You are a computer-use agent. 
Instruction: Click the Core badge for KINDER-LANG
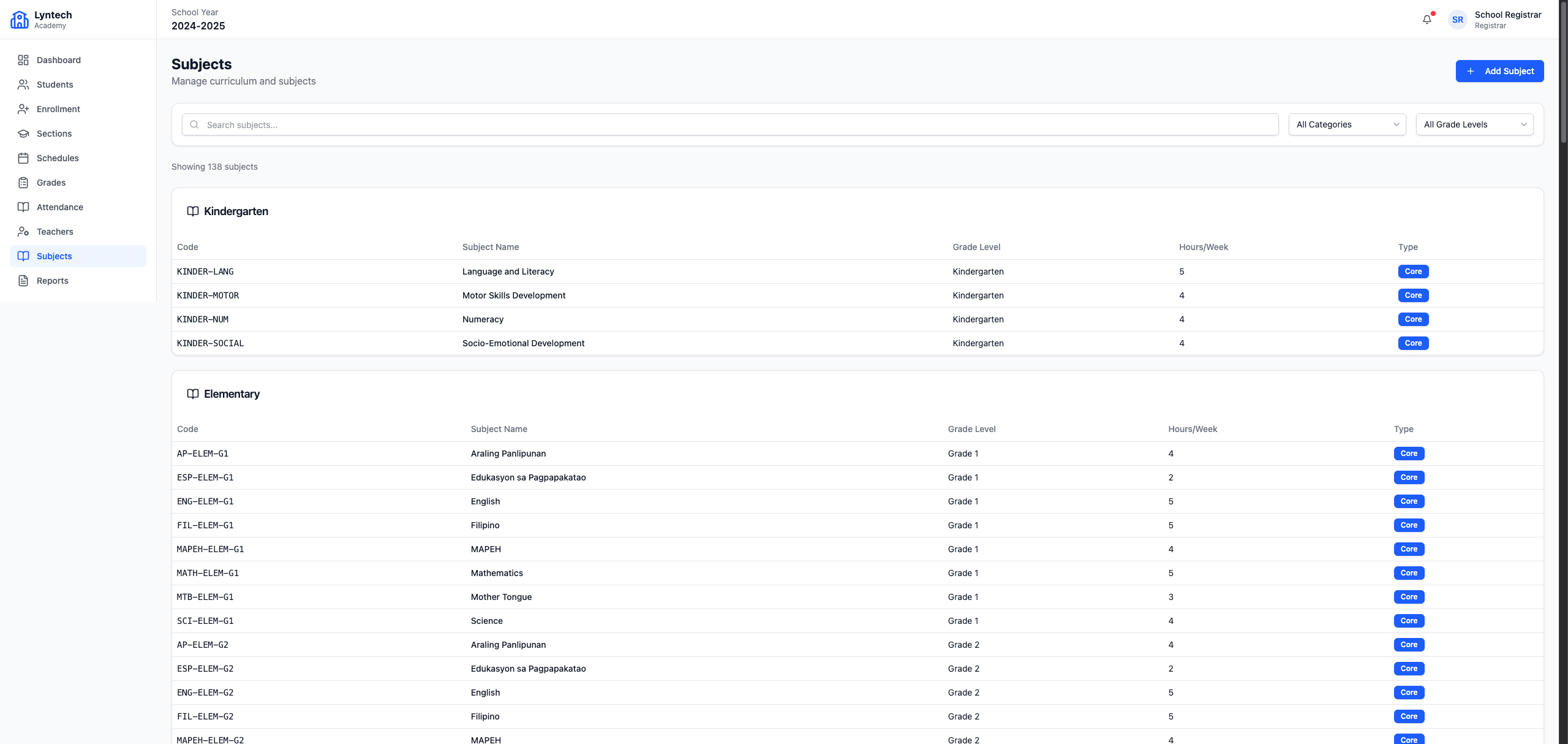1413,271
